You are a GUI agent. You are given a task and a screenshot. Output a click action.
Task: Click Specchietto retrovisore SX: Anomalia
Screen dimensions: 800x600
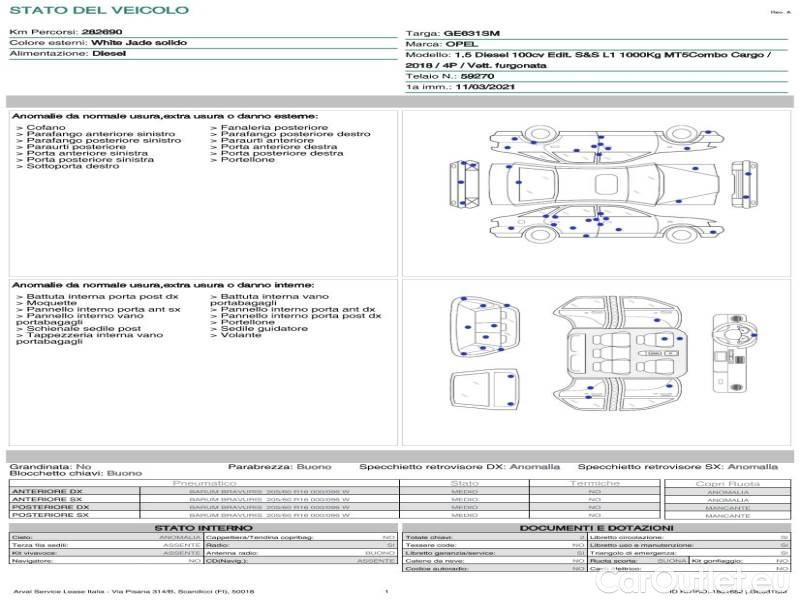pyautogui.click(x=678, y=466)
